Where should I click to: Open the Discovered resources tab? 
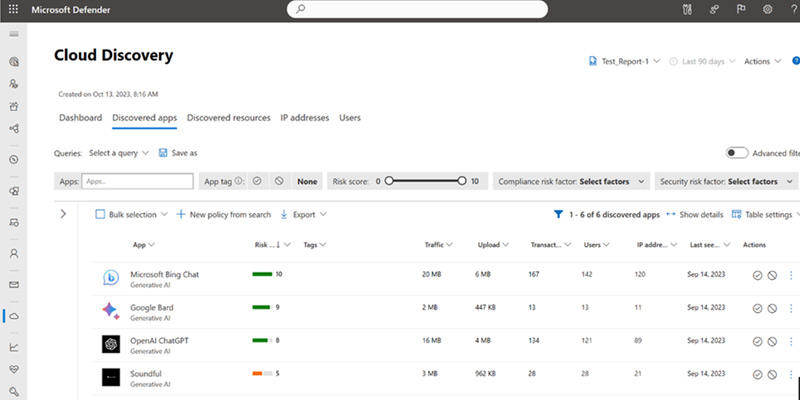pyautogui.click(x=229, y=117)
